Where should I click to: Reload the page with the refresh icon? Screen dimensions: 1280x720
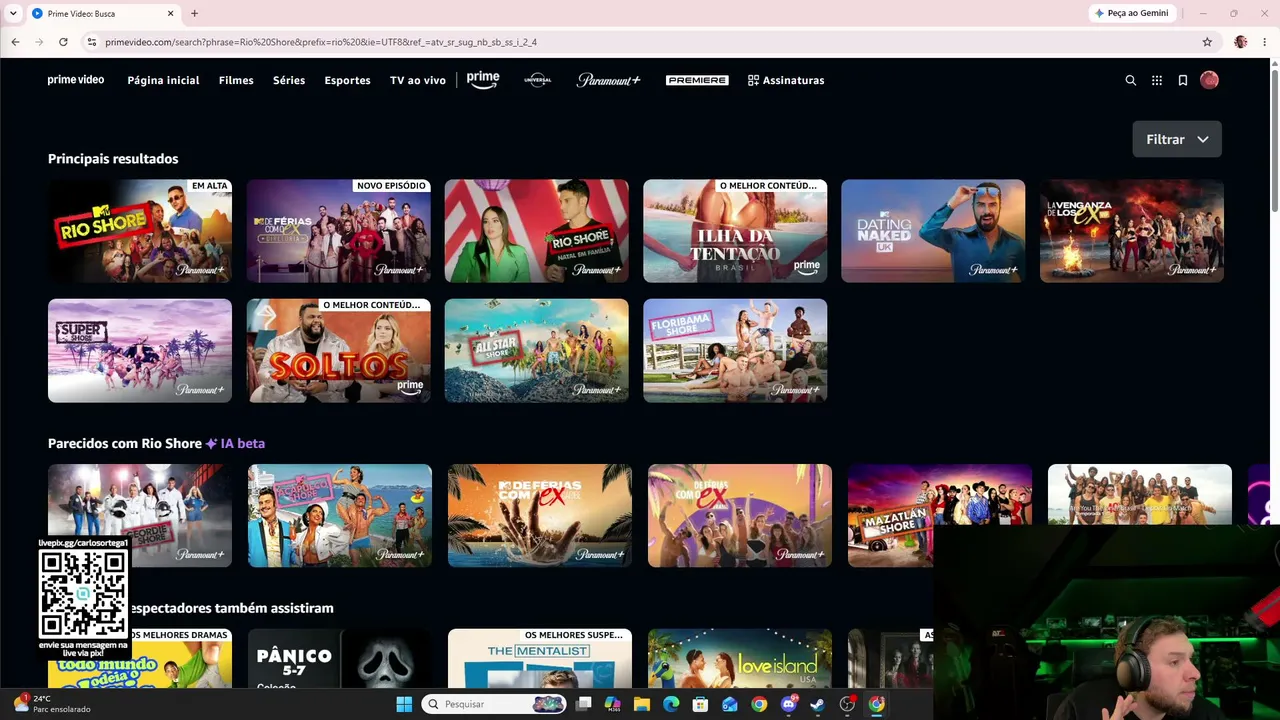click(63, 42)
